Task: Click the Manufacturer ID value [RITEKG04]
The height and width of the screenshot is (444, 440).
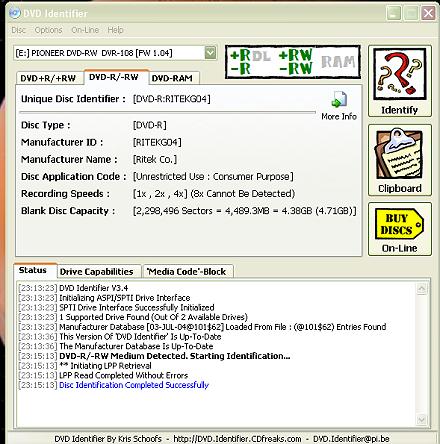Action: point(157,142)
